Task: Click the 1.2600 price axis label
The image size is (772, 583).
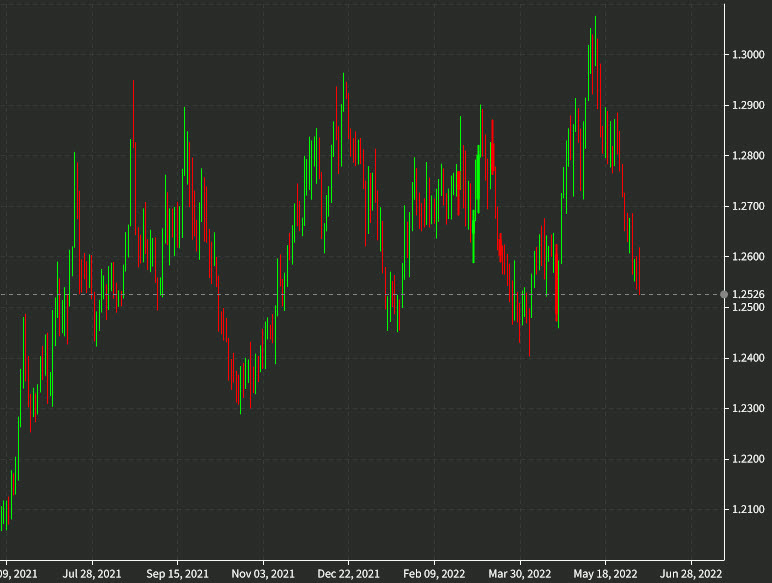Action: point(748,257)
